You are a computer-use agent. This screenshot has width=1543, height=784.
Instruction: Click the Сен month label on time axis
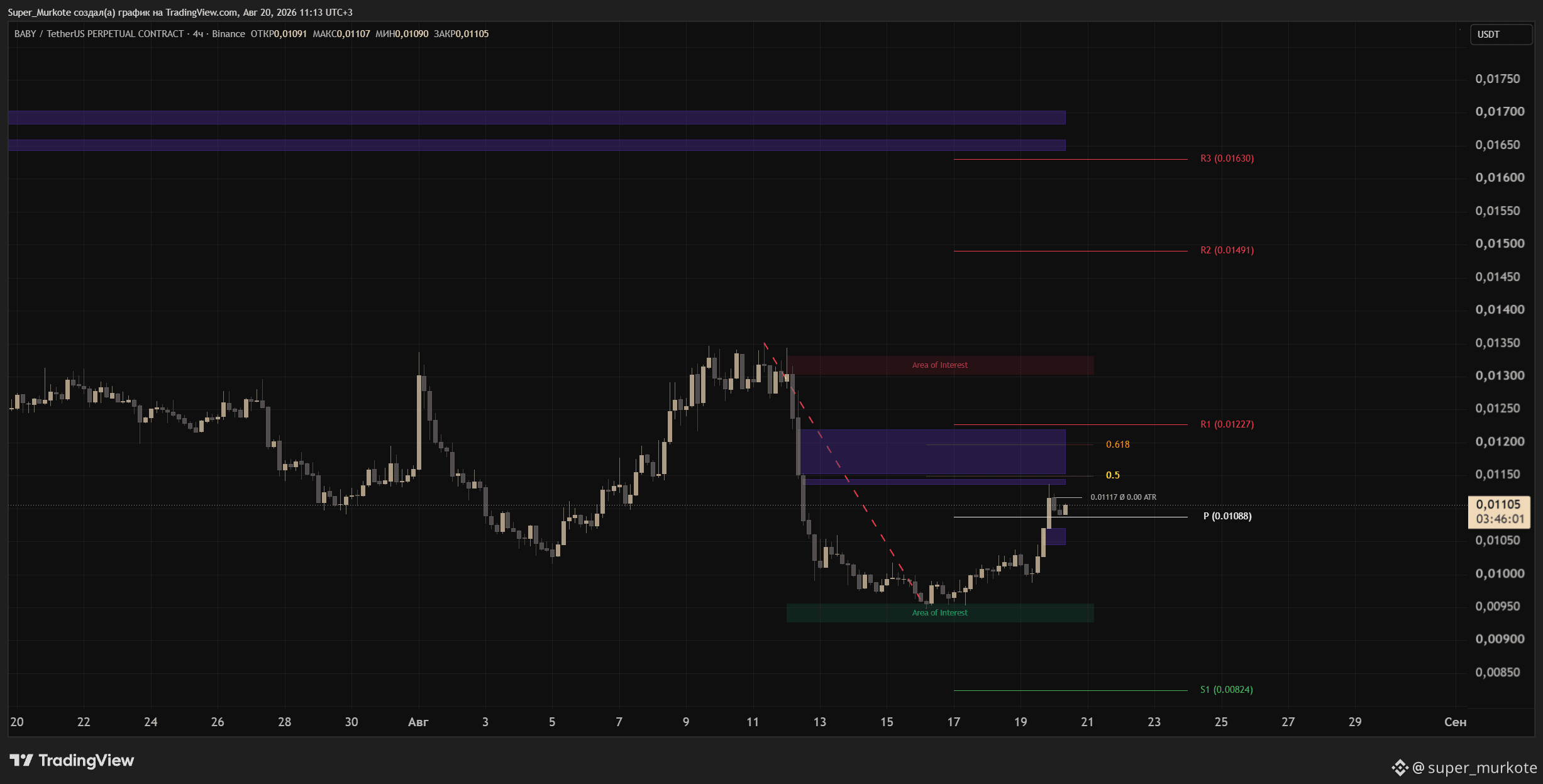pyautogui.click(x=1455, y=722)
